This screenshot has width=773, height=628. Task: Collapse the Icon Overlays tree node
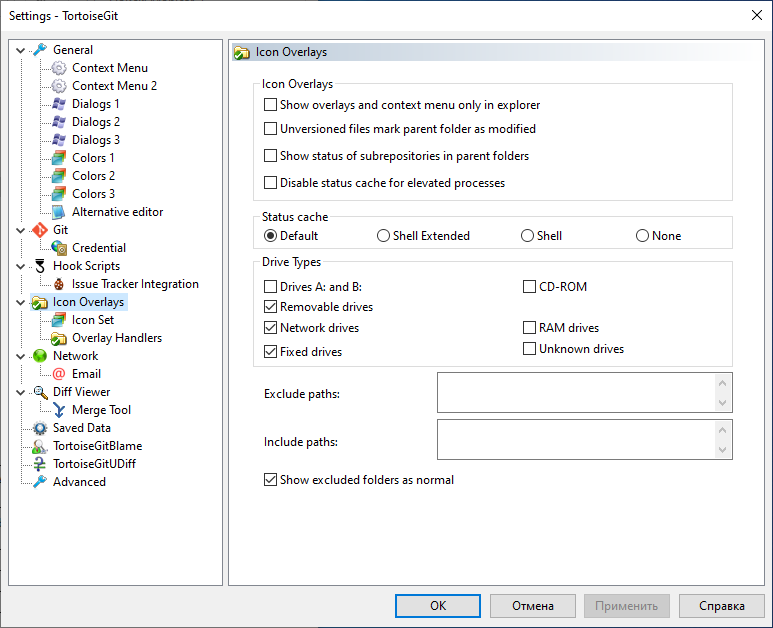tap(21, 302)
